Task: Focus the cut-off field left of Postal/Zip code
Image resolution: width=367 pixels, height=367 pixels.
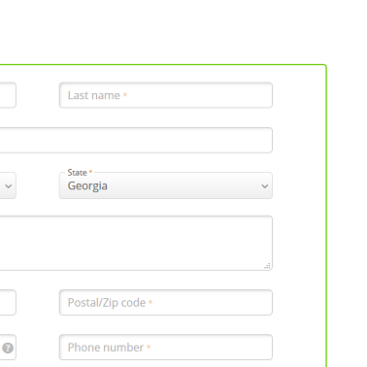Action: tap(8, 302)
